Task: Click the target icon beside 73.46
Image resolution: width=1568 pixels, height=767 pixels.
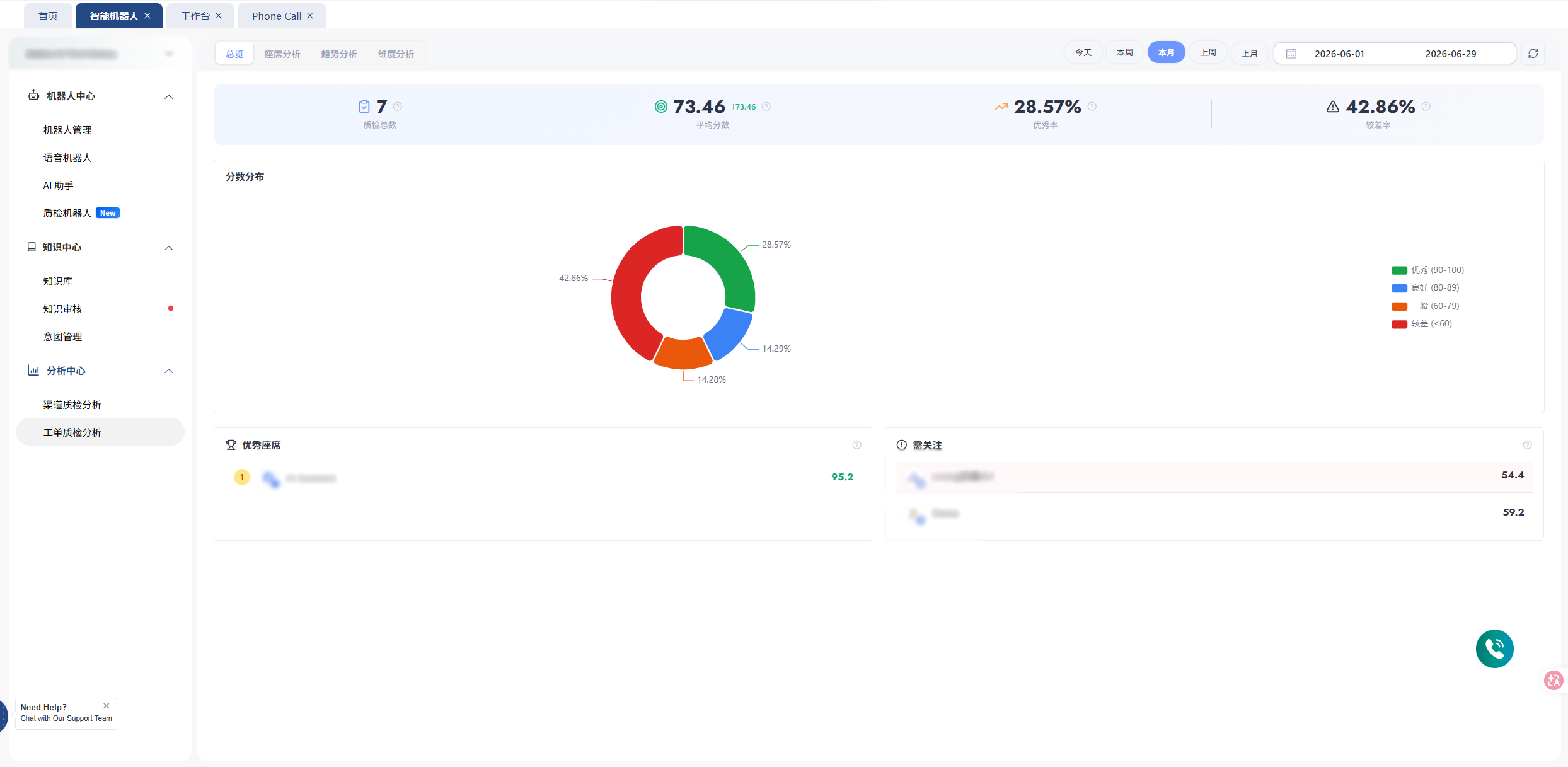Action: (x=660, y=107)
